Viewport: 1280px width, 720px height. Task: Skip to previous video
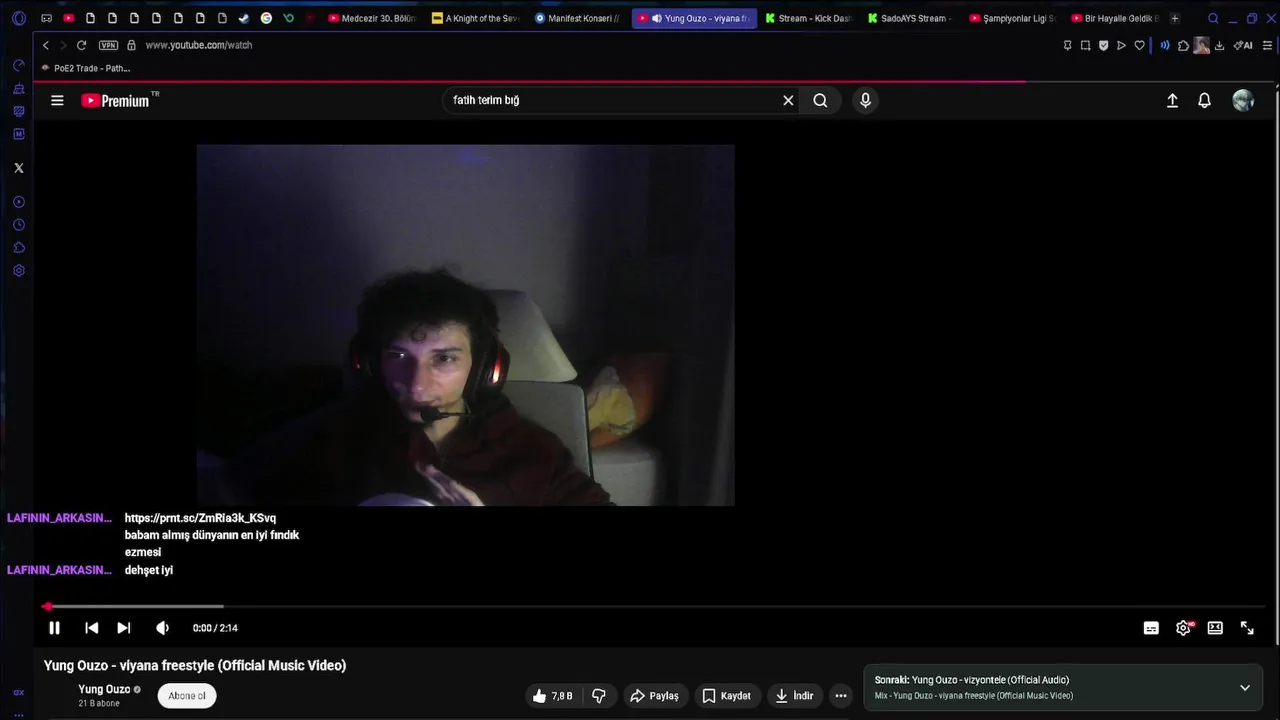click(x=91, y=628)
